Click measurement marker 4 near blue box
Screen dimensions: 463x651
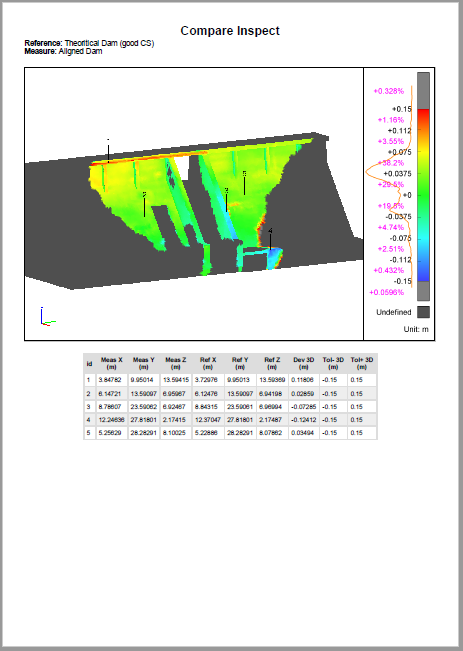tap(270, 239)
